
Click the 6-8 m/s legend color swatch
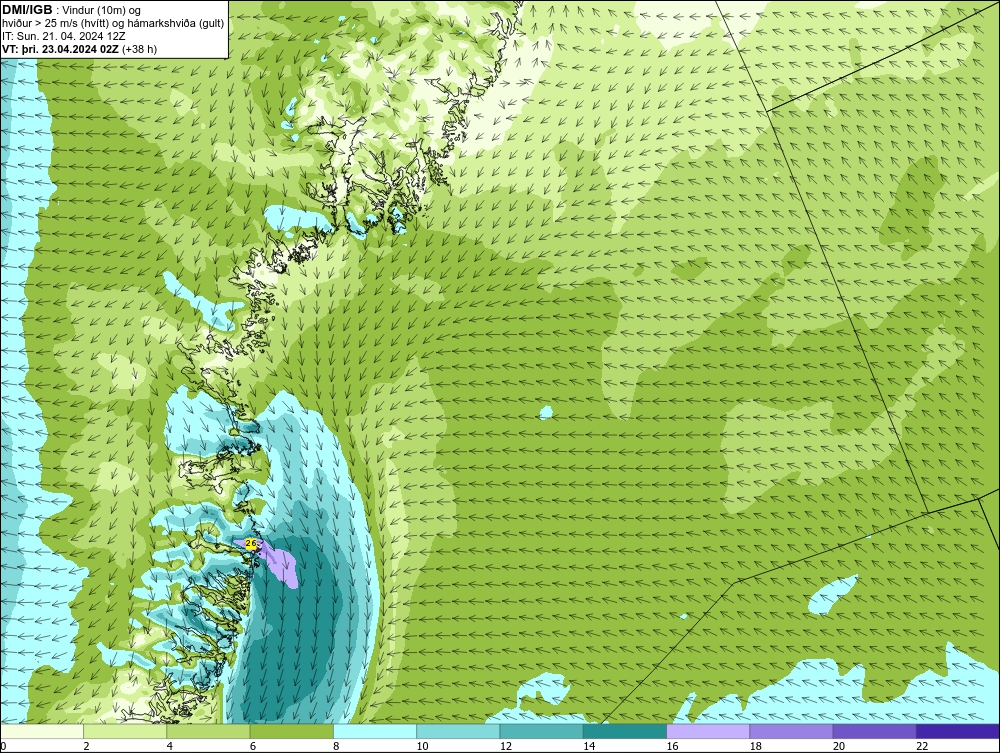click(x=291, y=731)
